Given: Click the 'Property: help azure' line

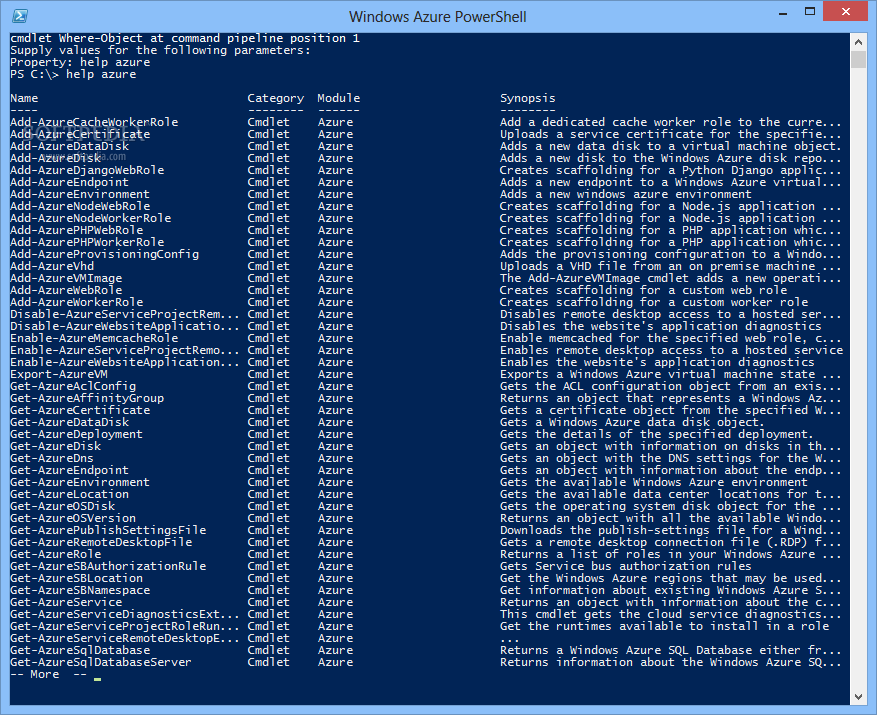Looking at the screenshot, I should pyautogui.click(x=80, y=63).
